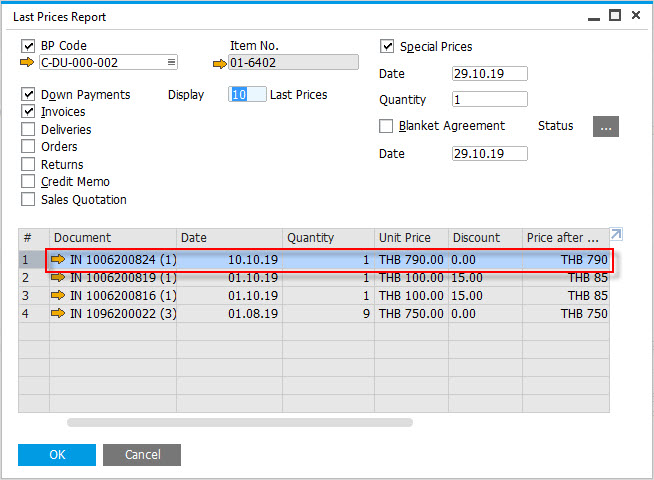Minimize the Last Prices Report window

594,18
